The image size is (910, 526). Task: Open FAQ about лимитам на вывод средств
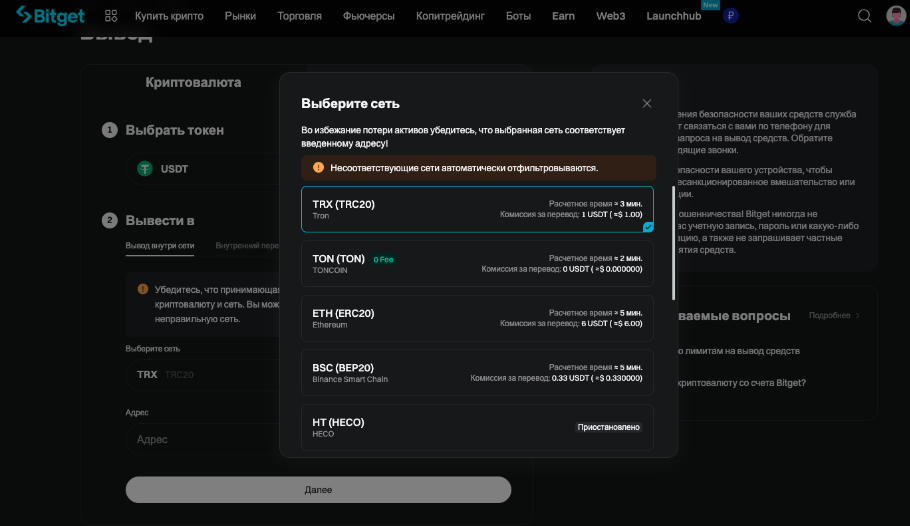738,351
